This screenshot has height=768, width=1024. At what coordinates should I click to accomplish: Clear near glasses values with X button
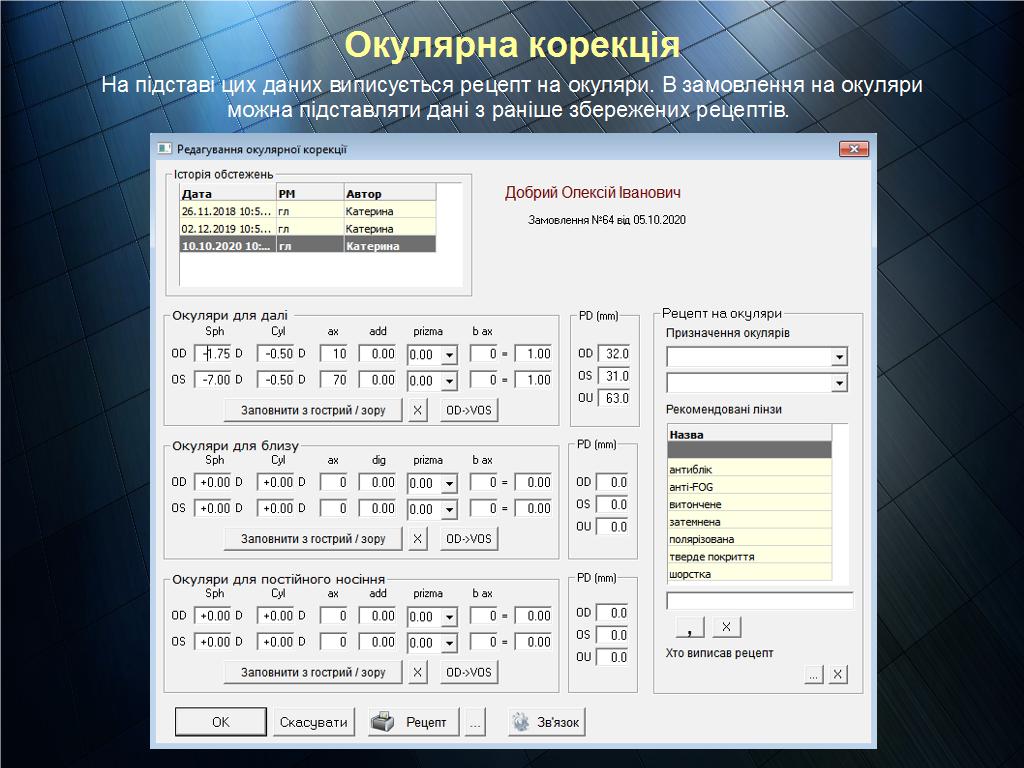point(418,539)
